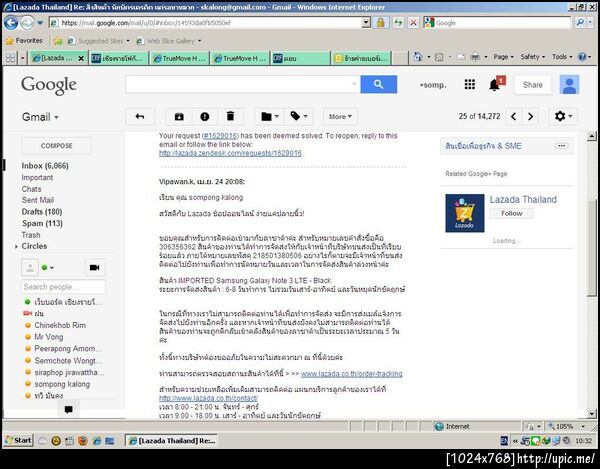Viewport: 600px width, 469px height.
Task: Click the chat speech bubble icon
Action: (x=68, y=409)
